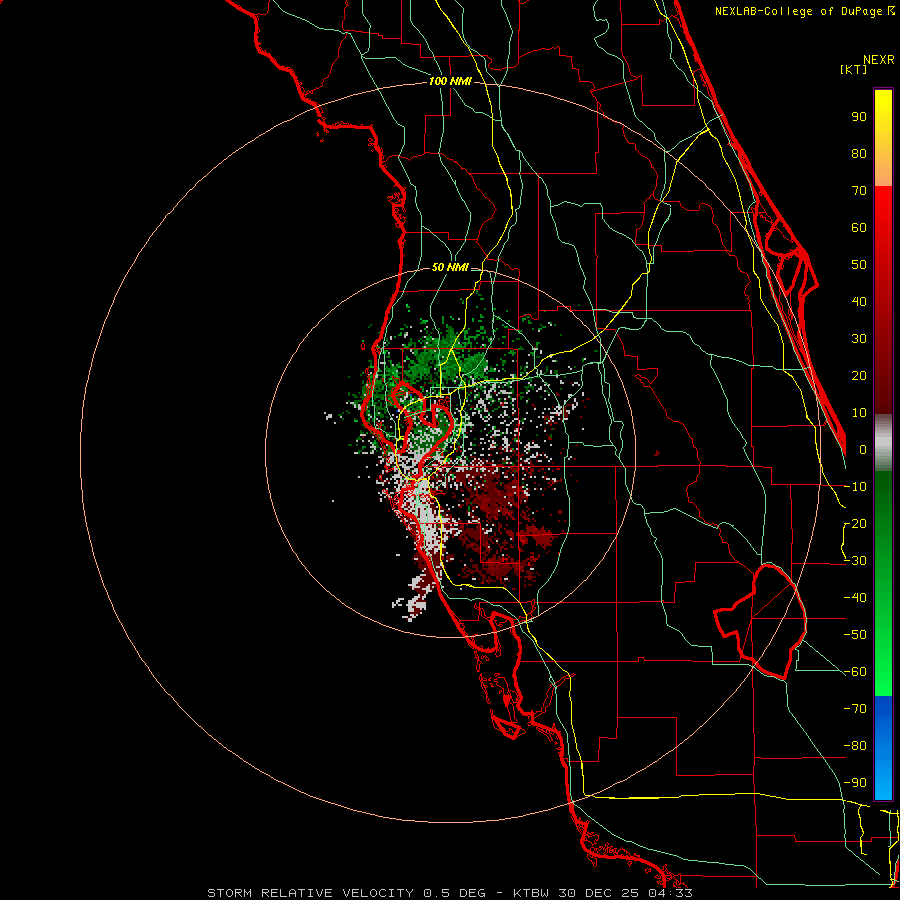Viewport: 900px width, 900px height.
Task: Click the positive 40 scale value
Action: click(859, 301)
